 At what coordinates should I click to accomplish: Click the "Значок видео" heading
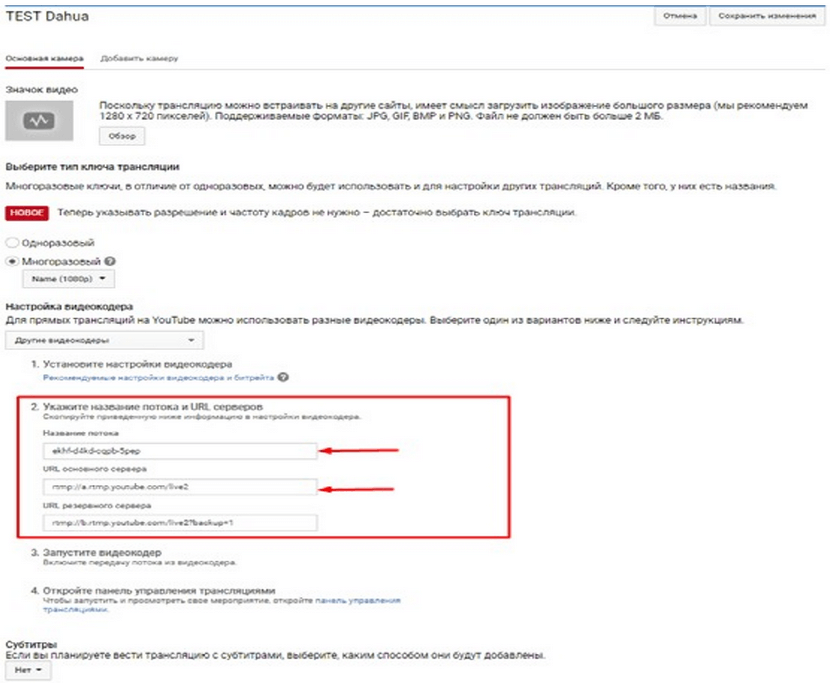[41, 89]
